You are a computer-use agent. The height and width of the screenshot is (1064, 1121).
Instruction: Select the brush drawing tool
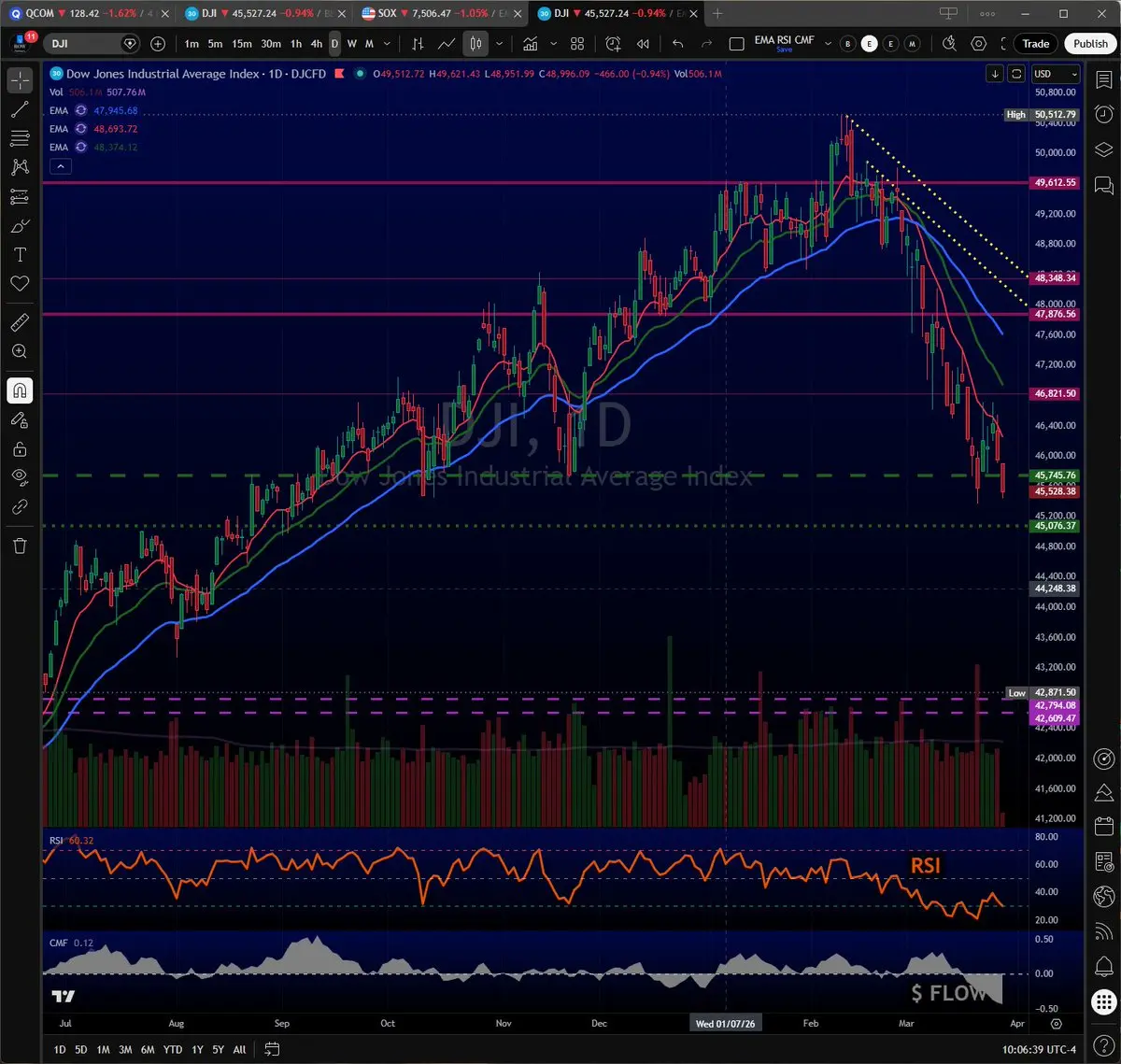(20, 226)
